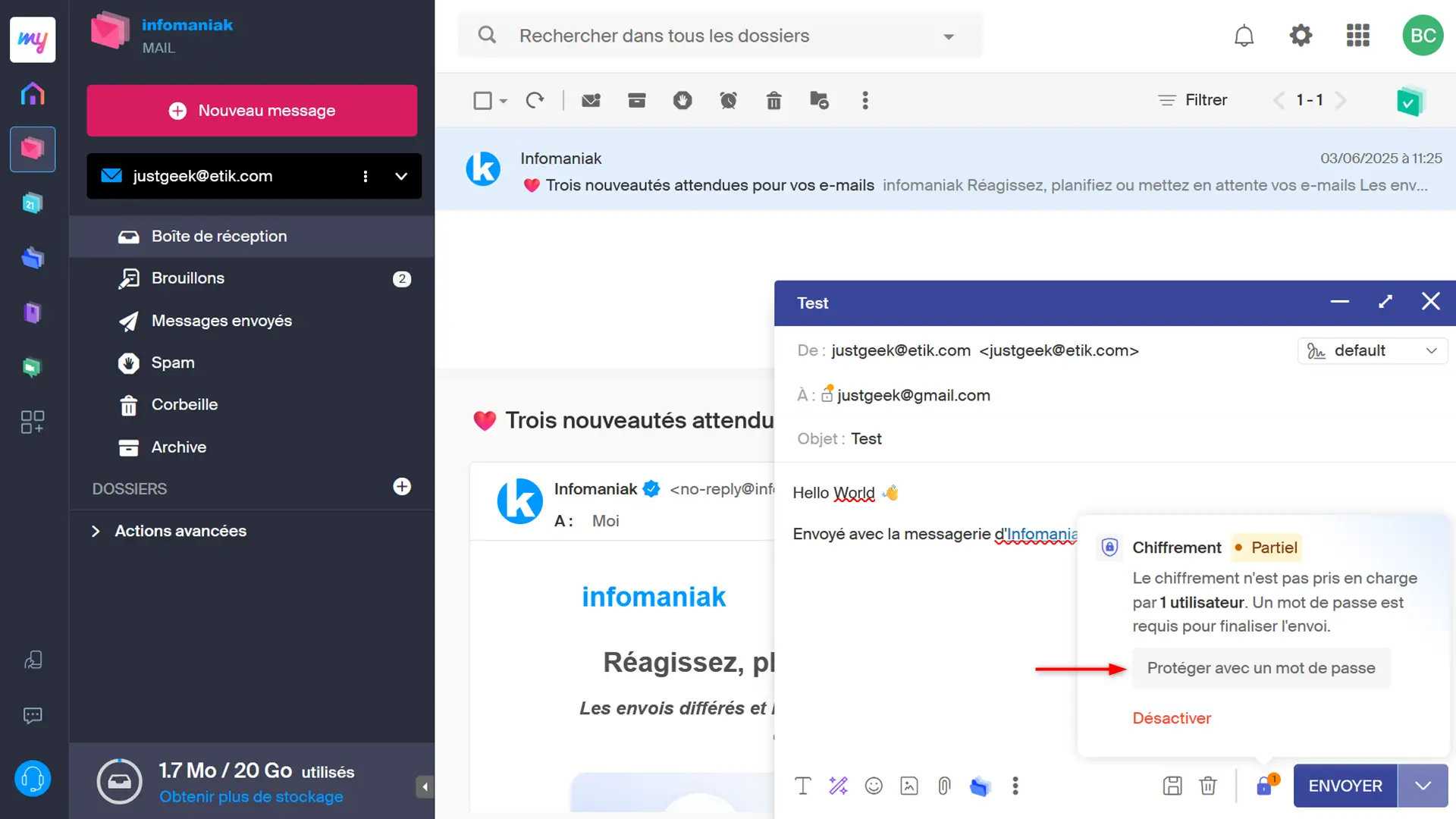The height and width of the screenshot is (819, 1456).
Task: Open more actions in list toolbar
Action: 865,100
